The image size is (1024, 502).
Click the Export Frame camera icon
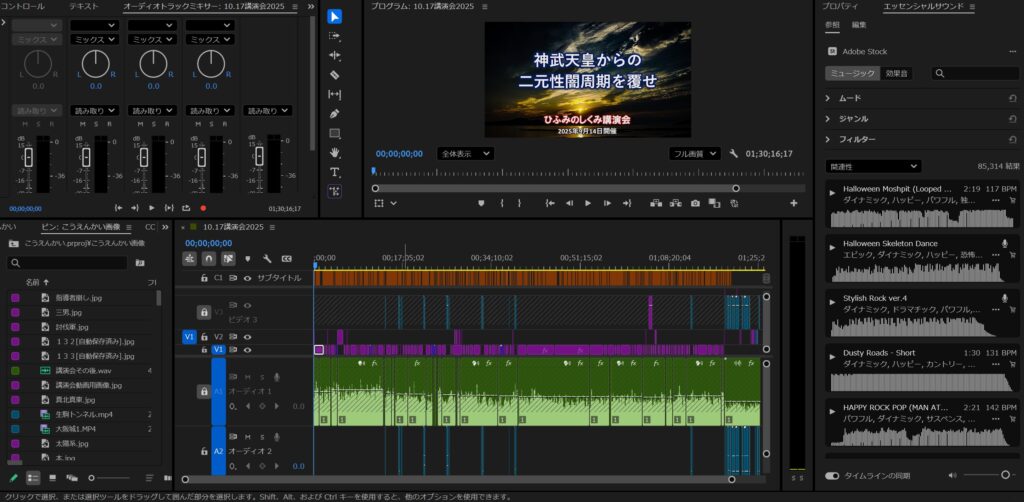(695, 203)
